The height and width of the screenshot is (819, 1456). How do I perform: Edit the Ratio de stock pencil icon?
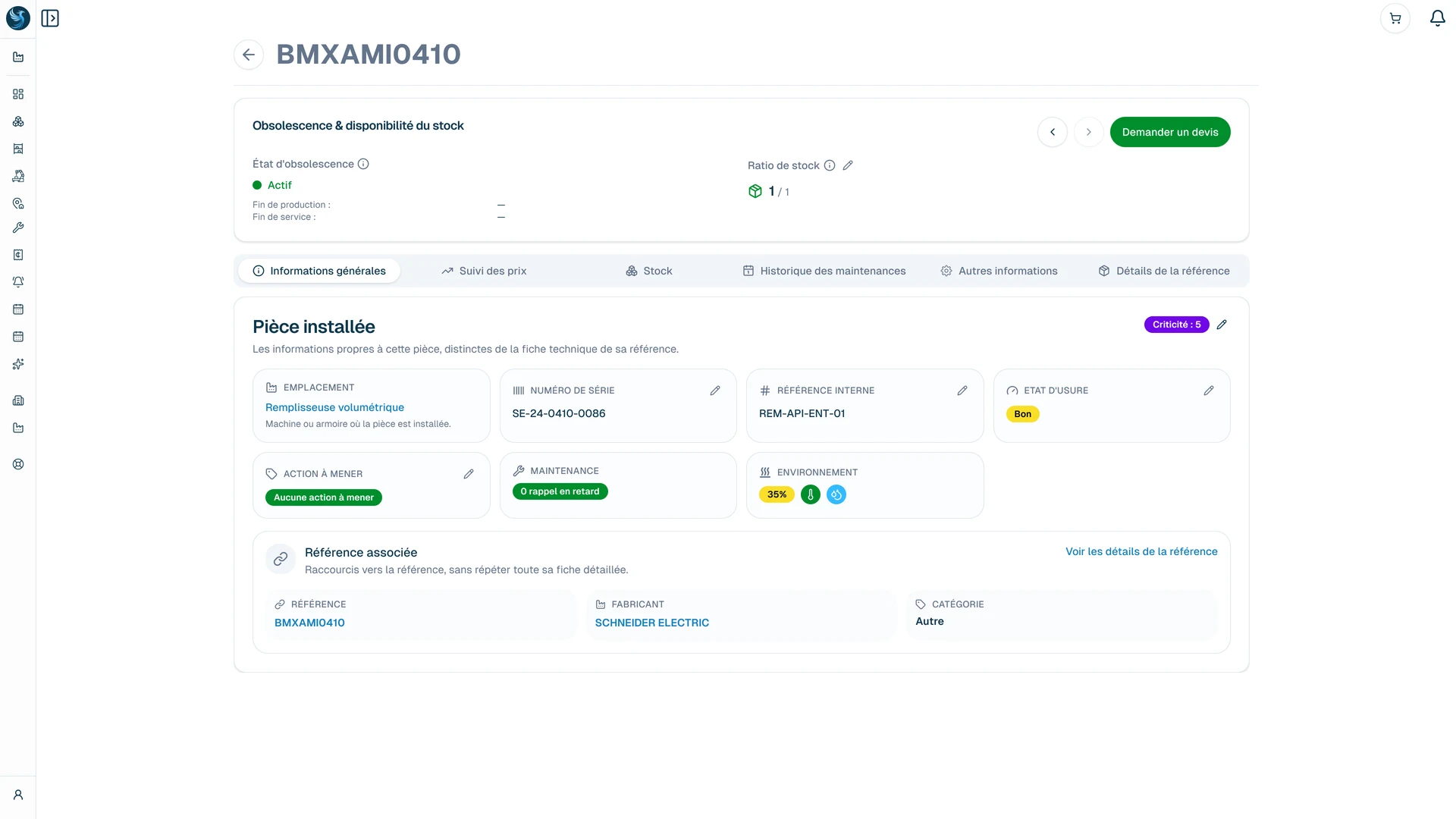(848, 165)
